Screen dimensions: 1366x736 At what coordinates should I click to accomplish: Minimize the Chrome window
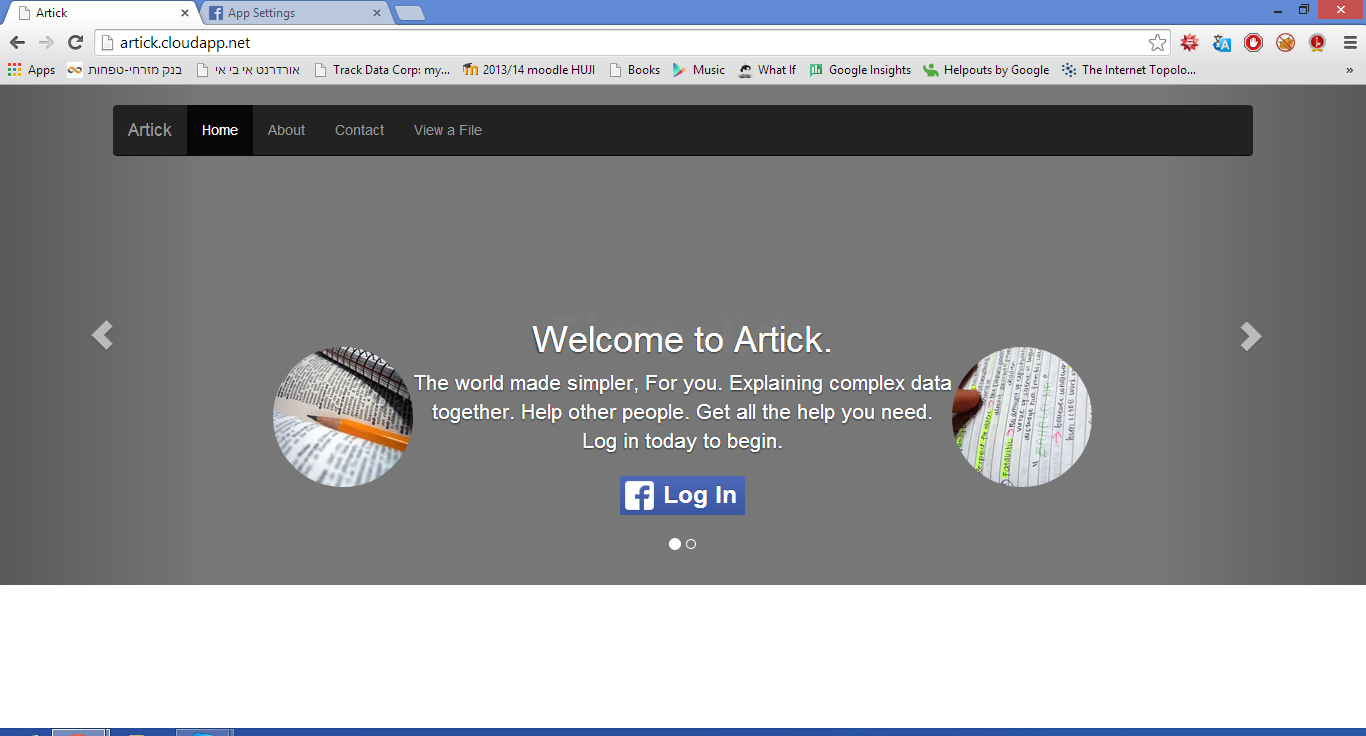pyautogui.click(x=1278, y=10)
